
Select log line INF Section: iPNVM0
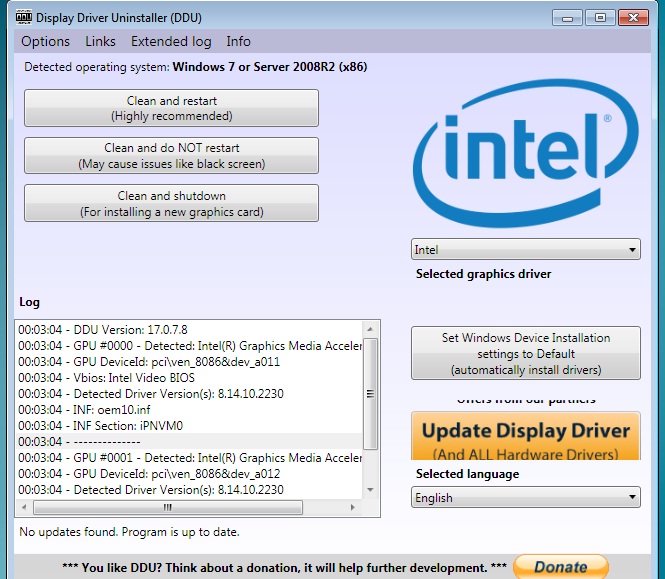190,425
